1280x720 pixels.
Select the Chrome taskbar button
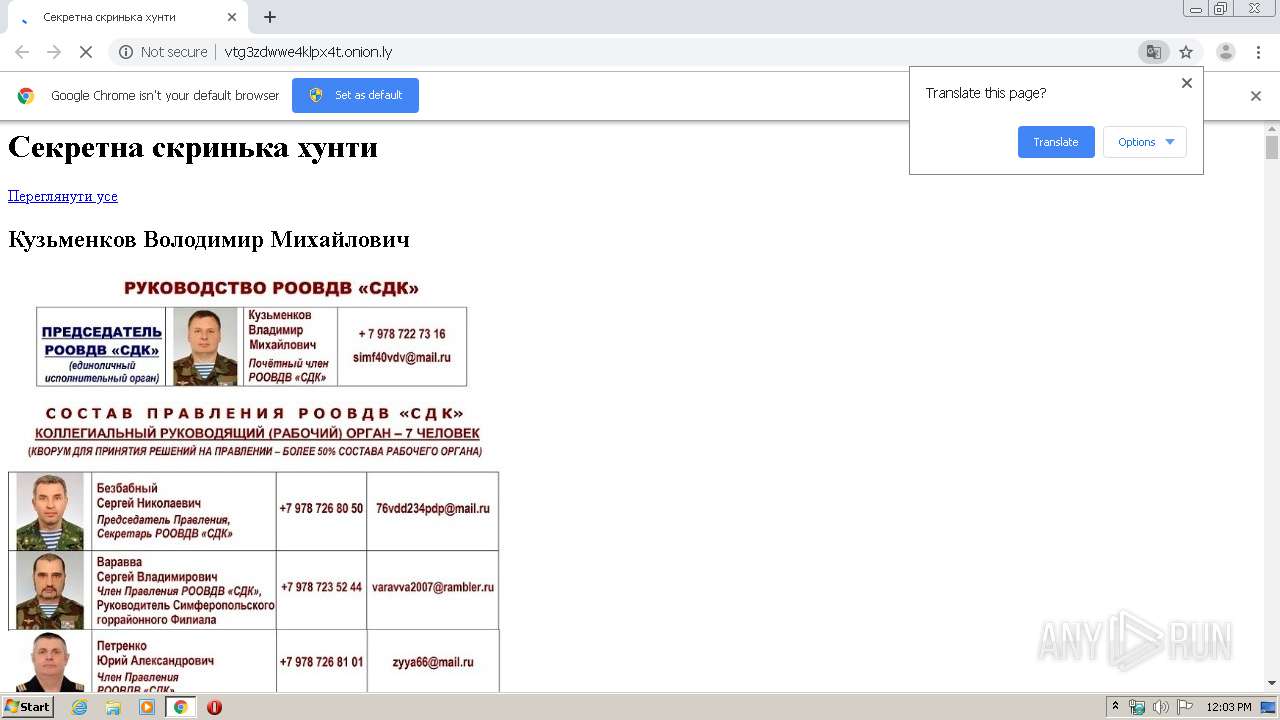click(x=180, y=707)
